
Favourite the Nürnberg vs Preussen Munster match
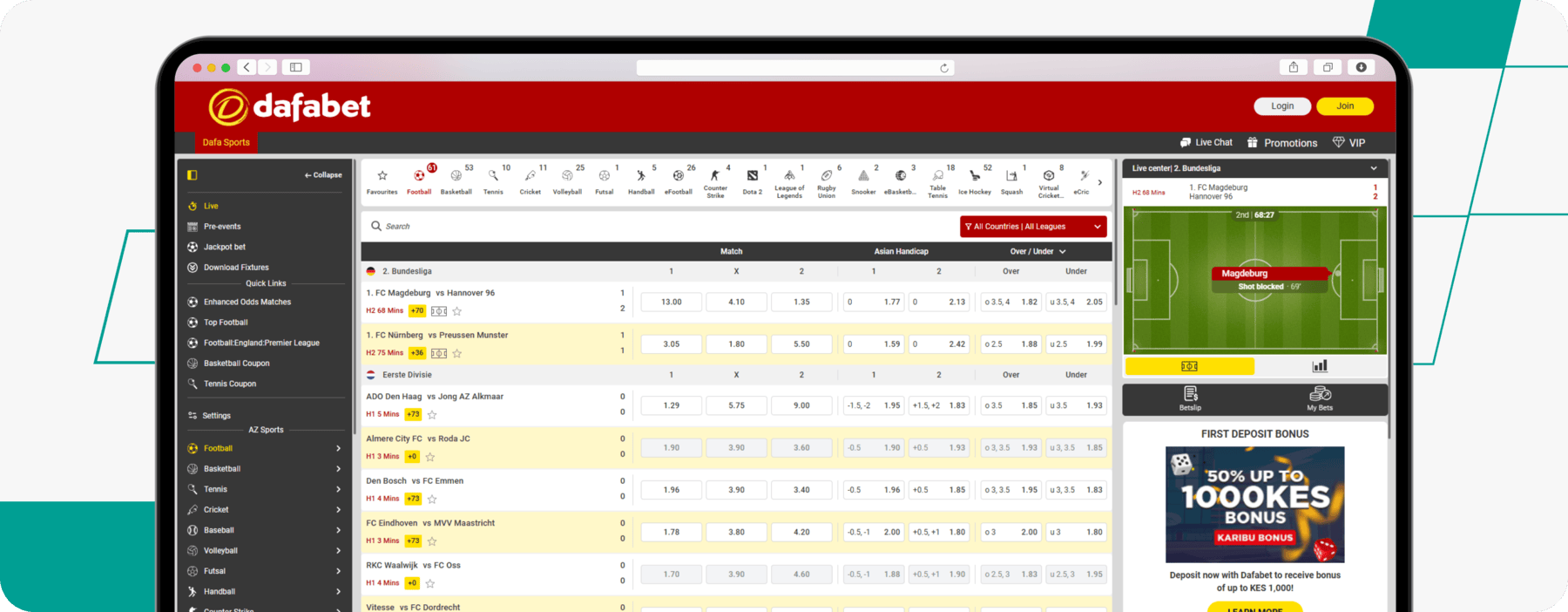457,353
